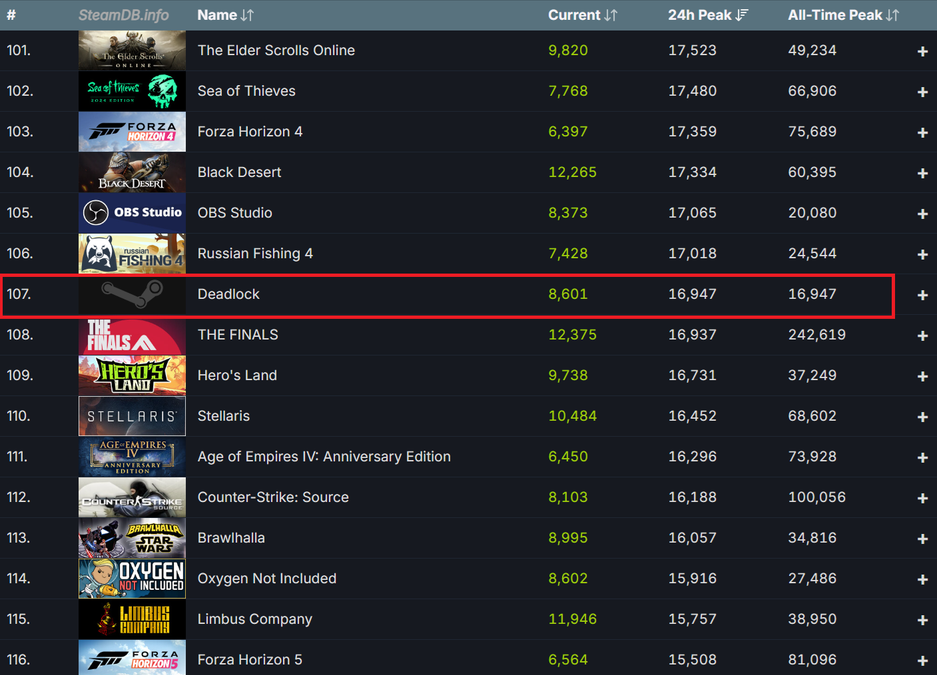Open The Elder Scrolls Online thumbnail
The image size is (937, 675).
pos(132,50)
